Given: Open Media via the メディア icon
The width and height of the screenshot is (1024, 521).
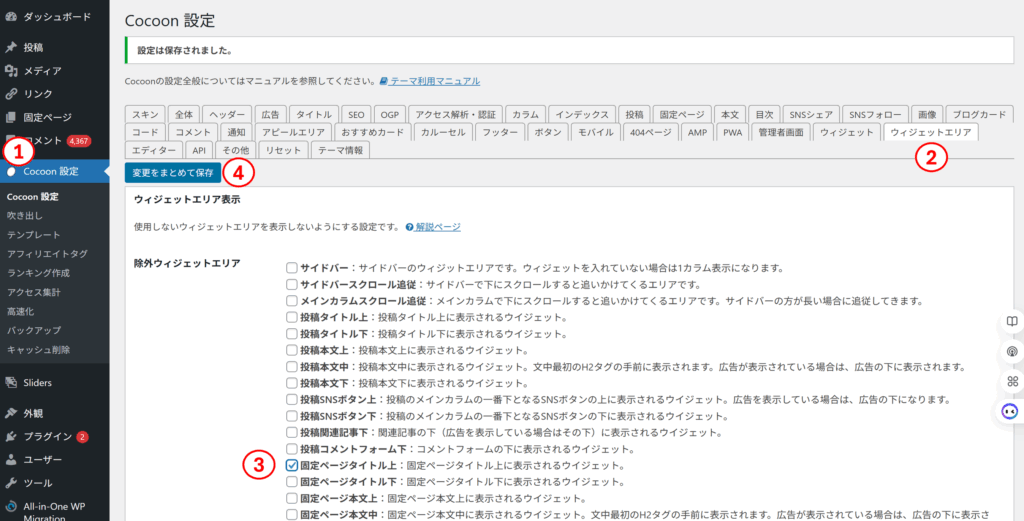Looking at the screenshot, I should [x=11, y=70].
